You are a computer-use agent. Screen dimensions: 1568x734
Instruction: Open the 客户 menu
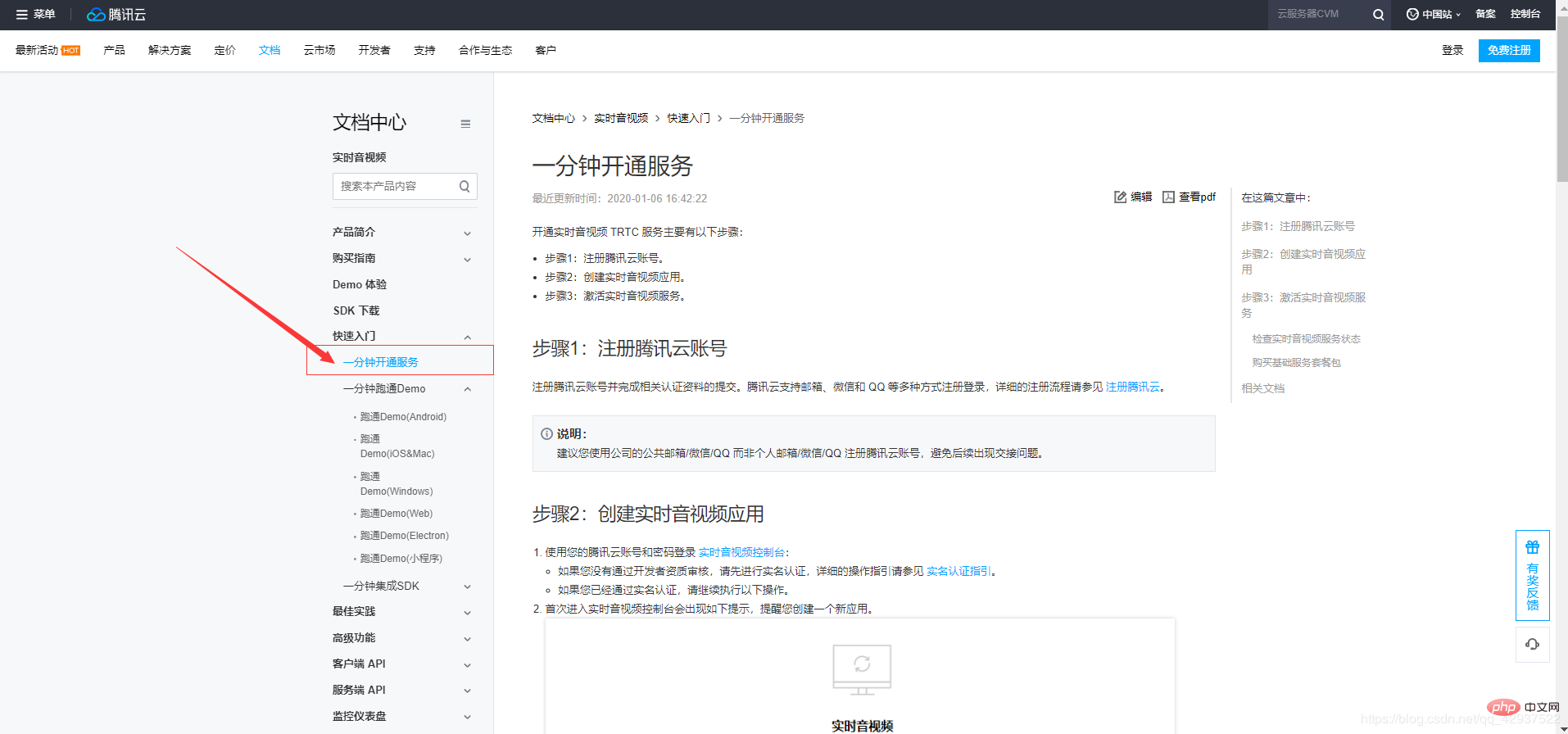click(x=546, y=50)
